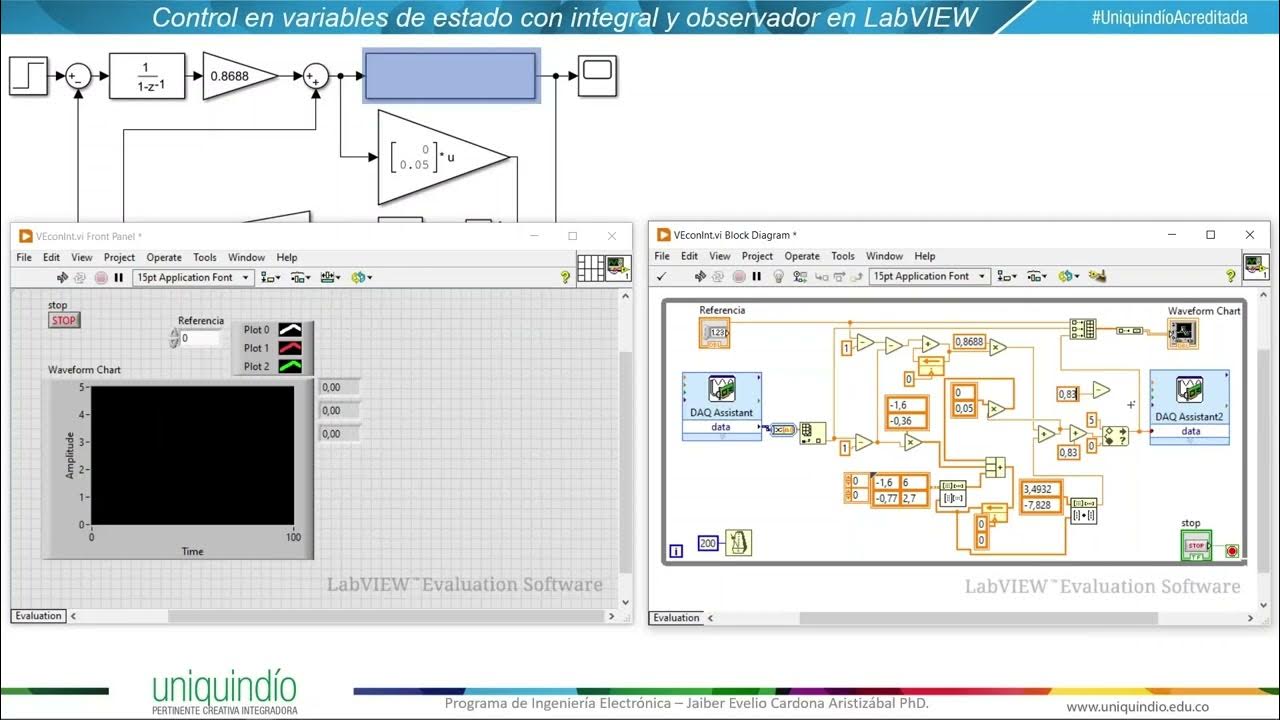The height and width of the screenshot is (720, 1280).
Task: Open Distribute Objects dropdown in Front Panel
Action: [301, 278]
